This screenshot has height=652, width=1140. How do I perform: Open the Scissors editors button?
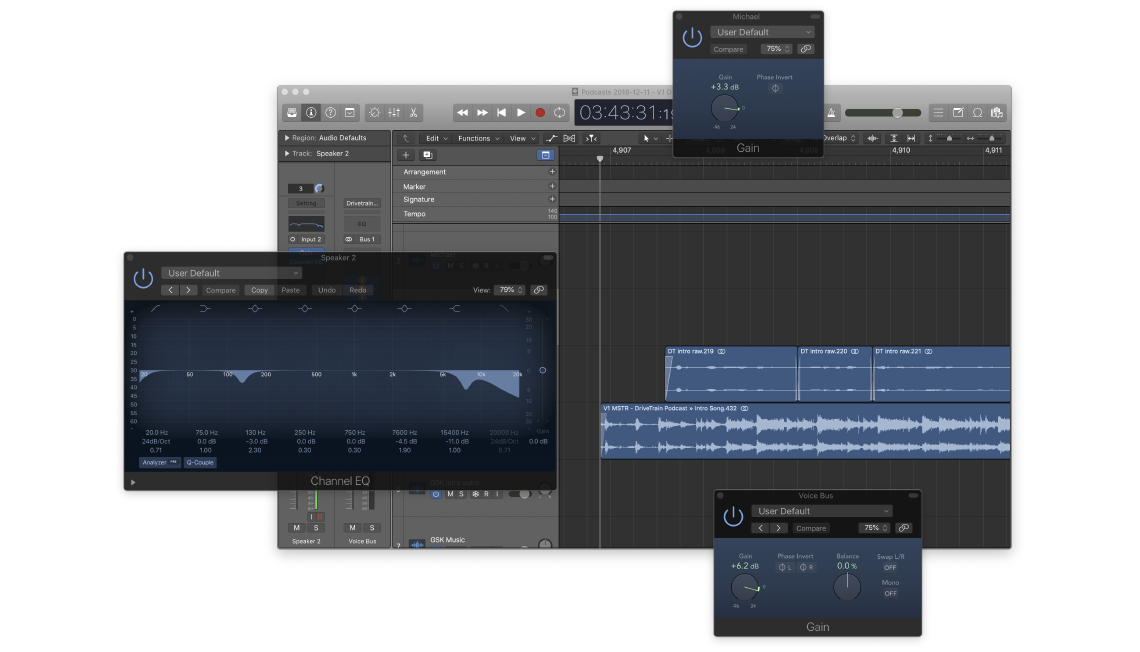coord(413,113)
